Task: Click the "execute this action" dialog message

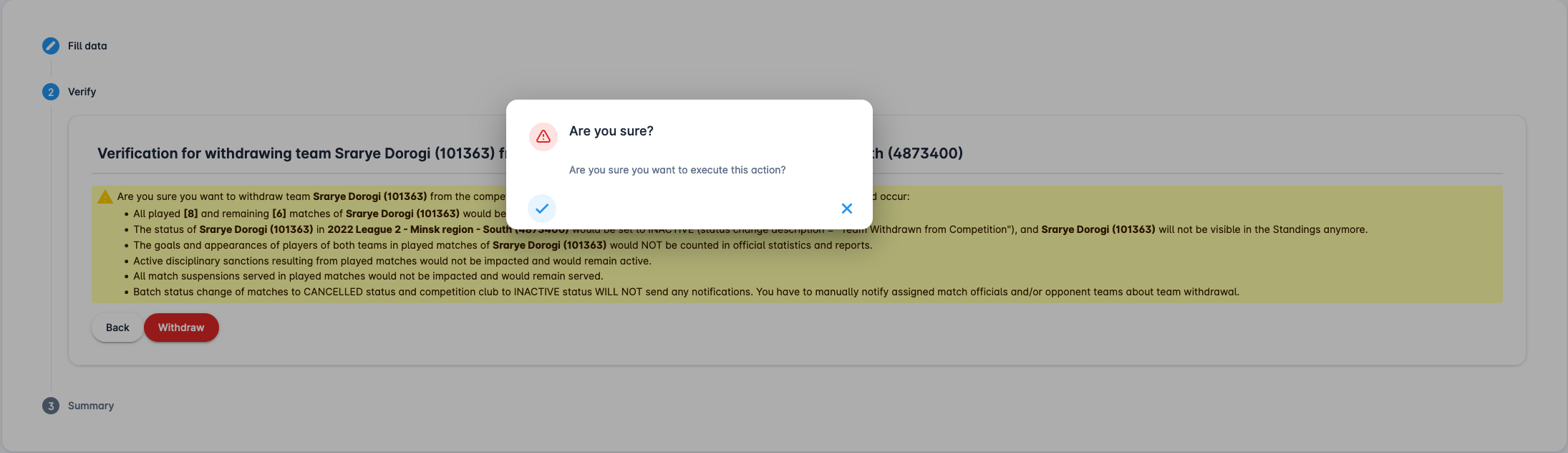Action: click(677, 170)
